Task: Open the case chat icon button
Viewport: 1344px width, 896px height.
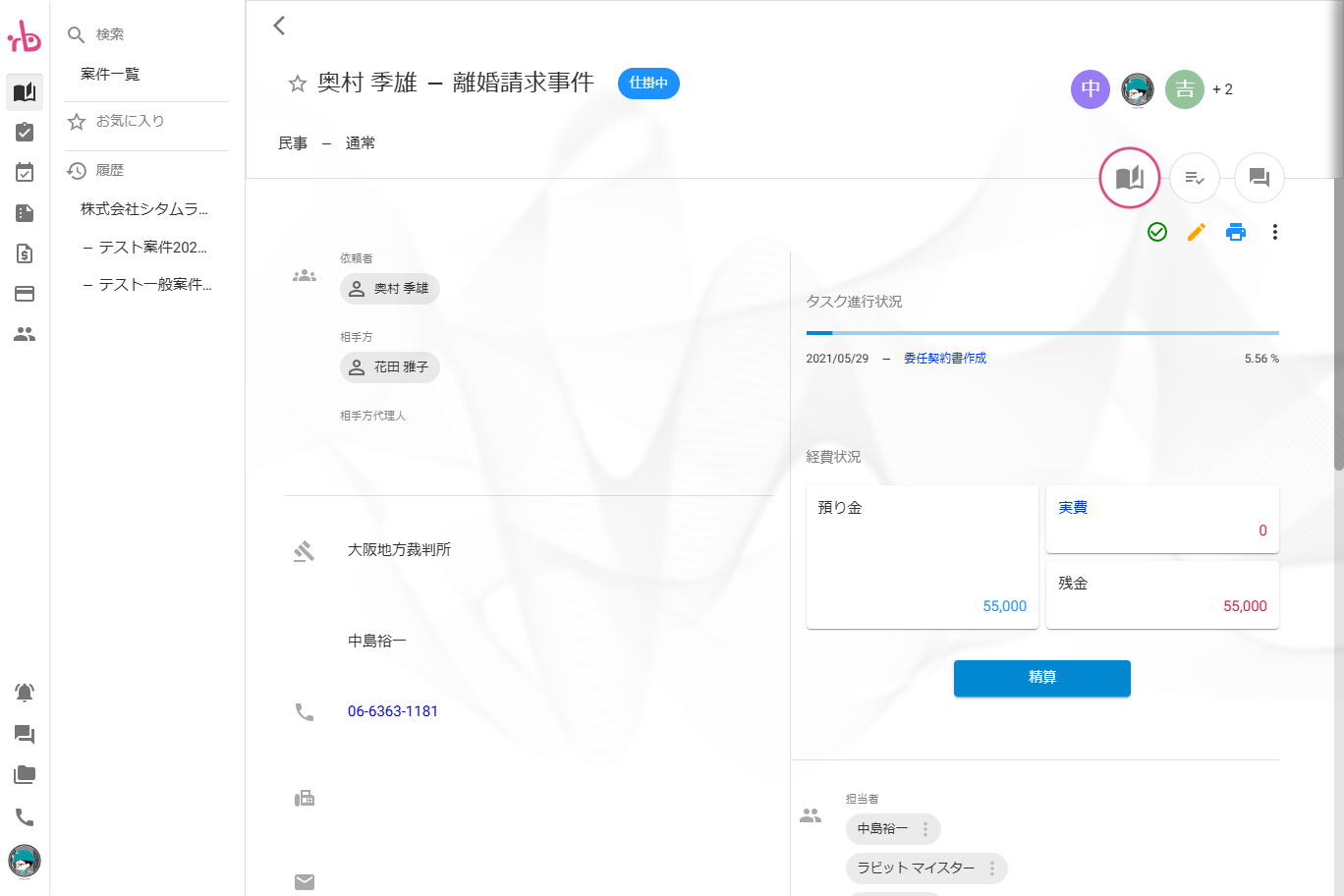Action: (1259, 178)
